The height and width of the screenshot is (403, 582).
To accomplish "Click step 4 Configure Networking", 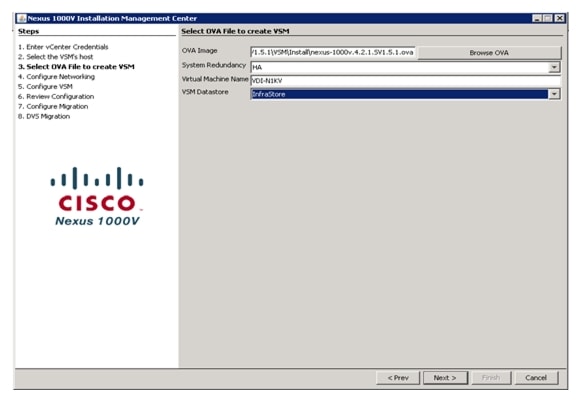I will point(56,77).
